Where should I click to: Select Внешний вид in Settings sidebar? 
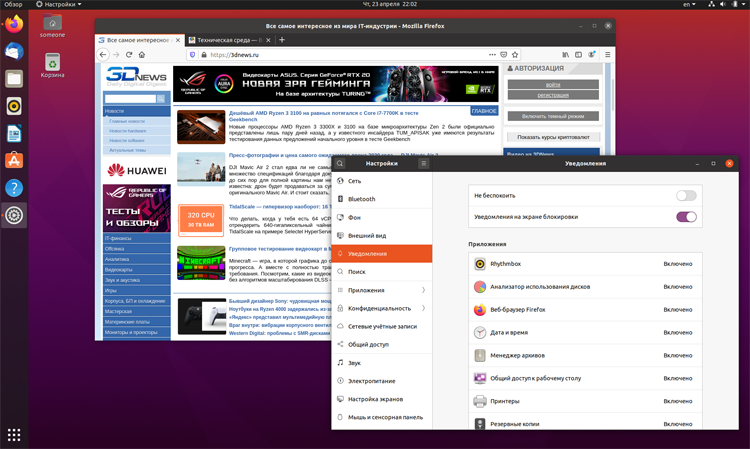(x=382, y=235)
